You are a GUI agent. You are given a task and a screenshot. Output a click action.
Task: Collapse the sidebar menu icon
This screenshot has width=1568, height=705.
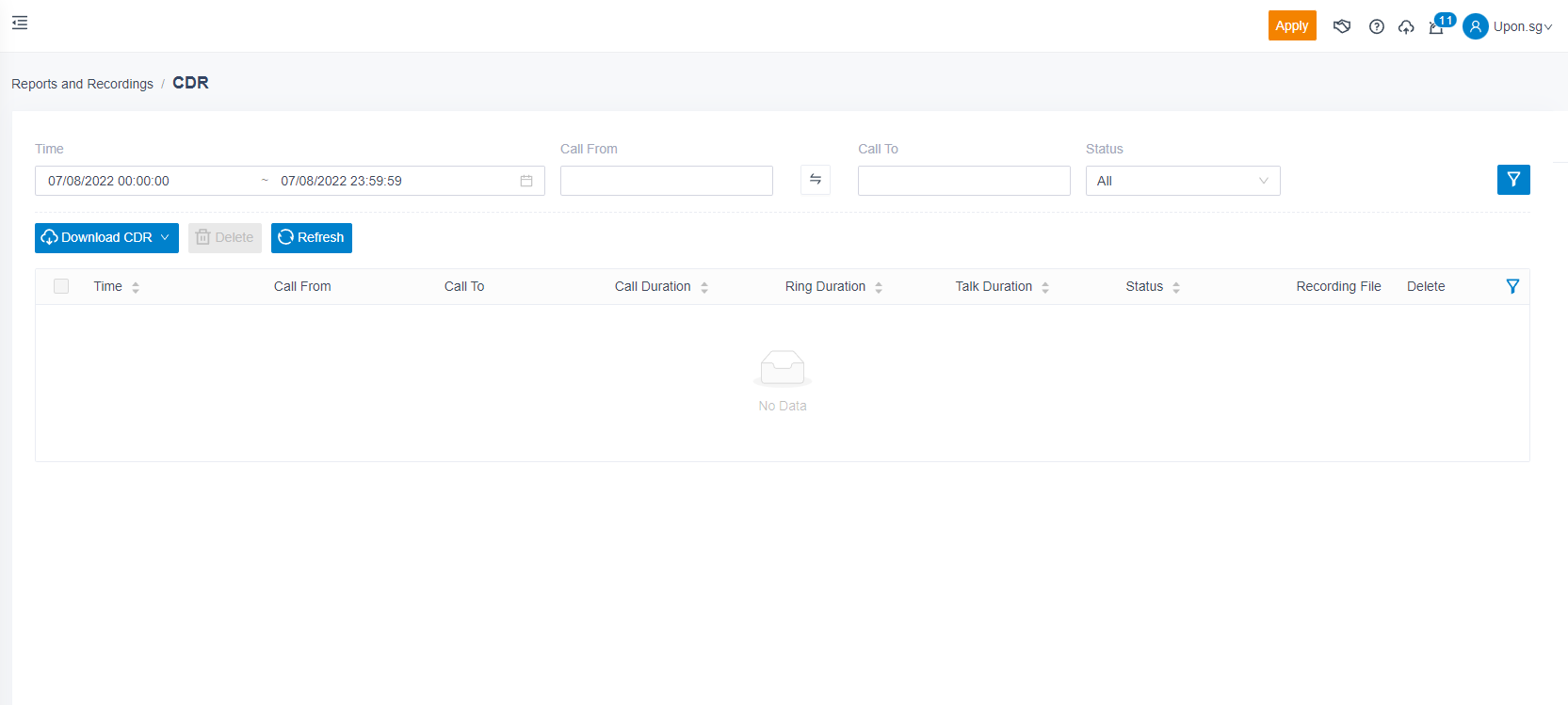coord(20,23)
